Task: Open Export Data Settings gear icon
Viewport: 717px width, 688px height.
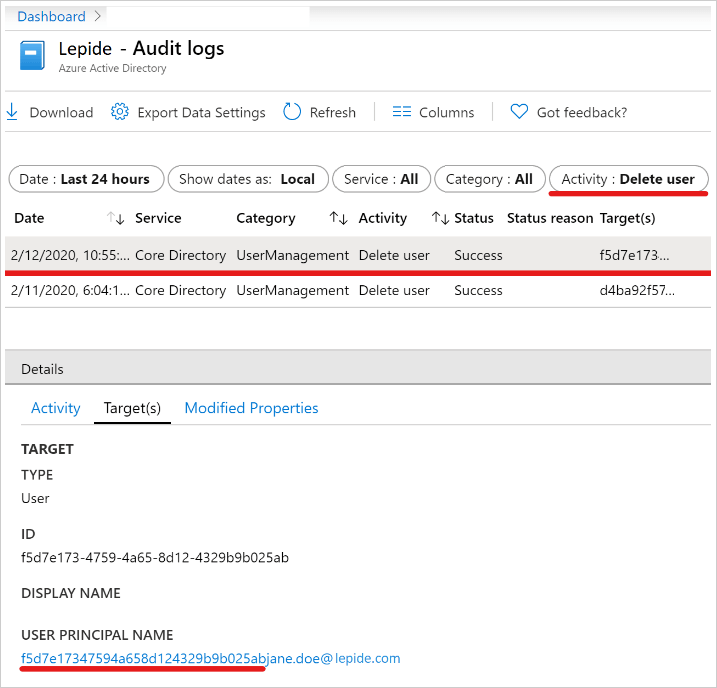Action: click(120, 112)
